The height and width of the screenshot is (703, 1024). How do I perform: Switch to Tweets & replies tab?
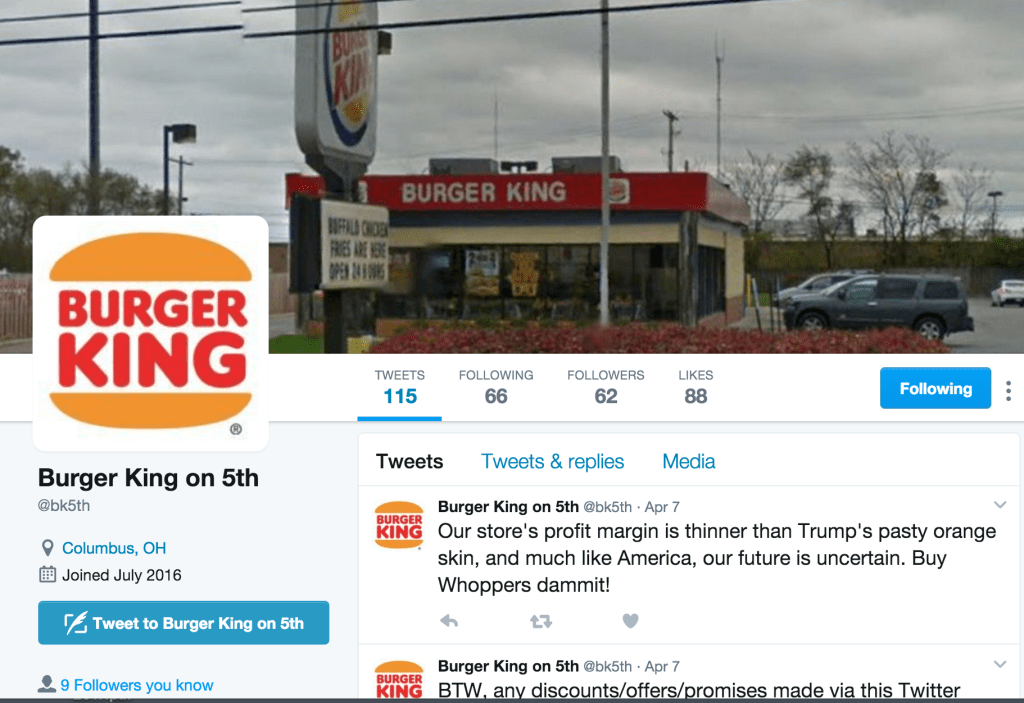[552, 461]
